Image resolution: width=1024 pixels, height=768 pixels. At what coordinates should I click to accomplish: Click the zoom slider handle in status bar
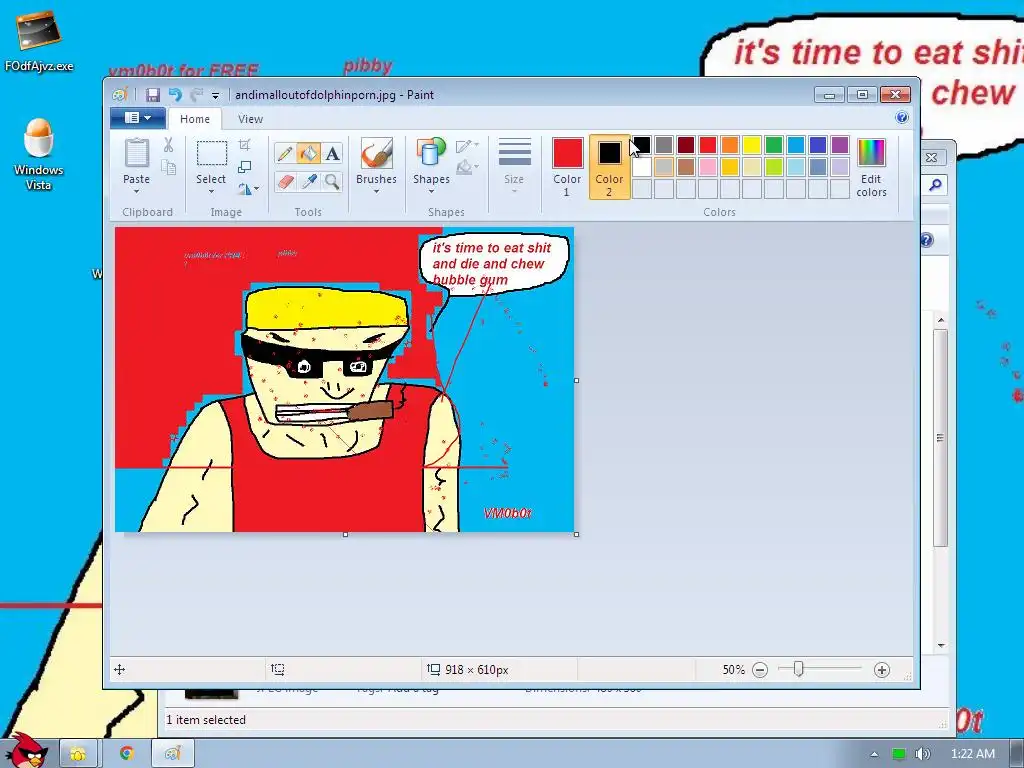pos(798,669)
